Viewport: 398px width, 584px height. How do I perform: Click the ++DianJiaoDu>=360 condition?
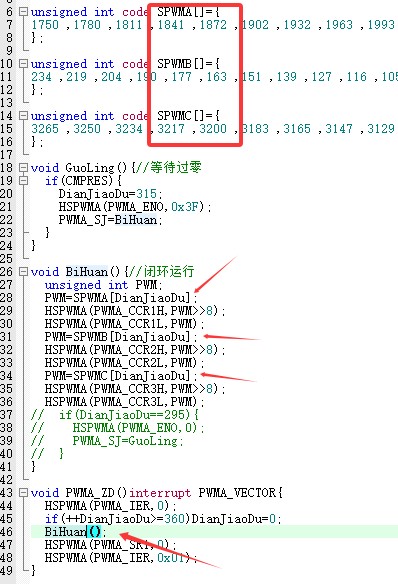(125, 519)
